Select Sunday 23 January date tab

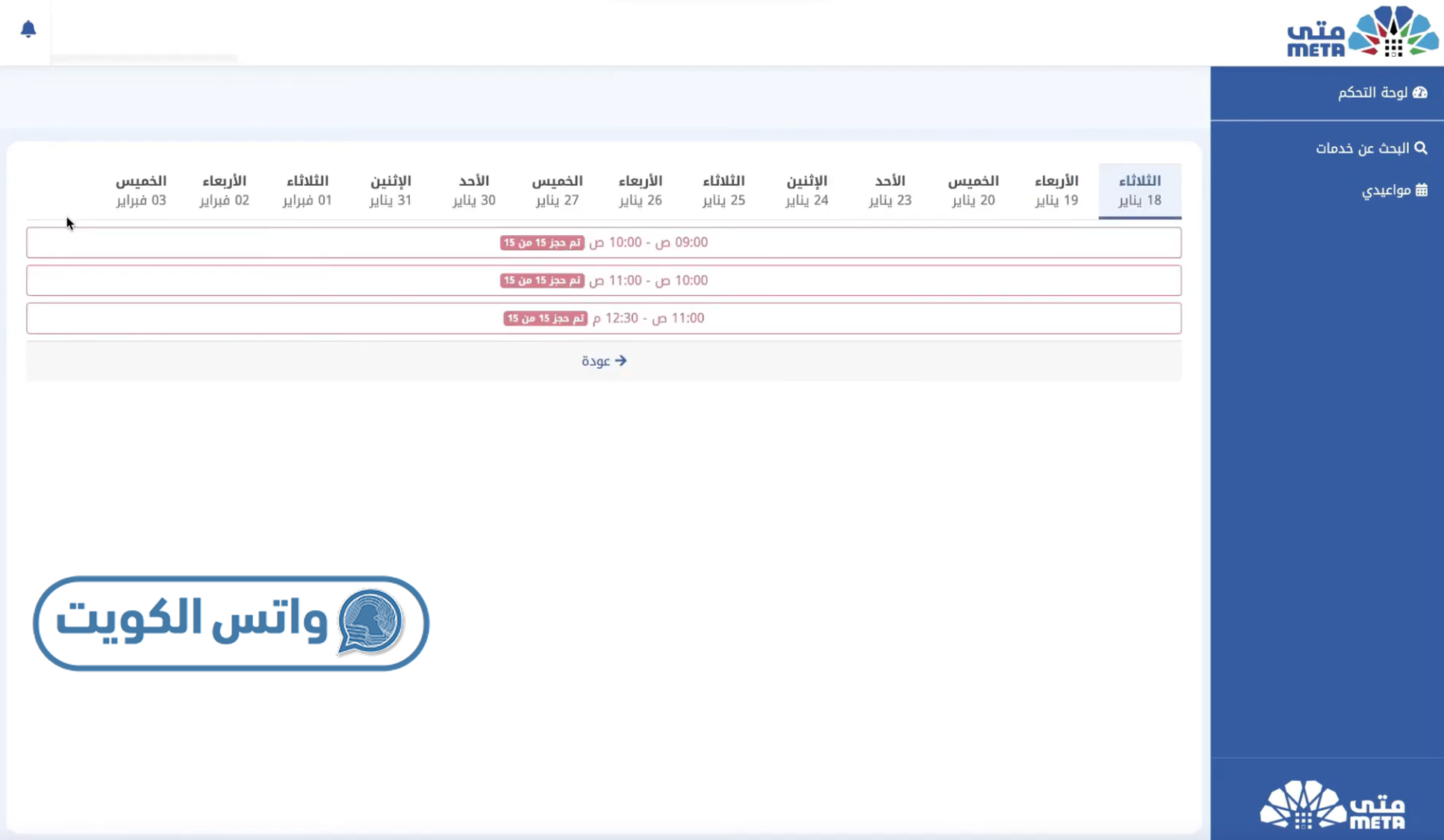889,190
